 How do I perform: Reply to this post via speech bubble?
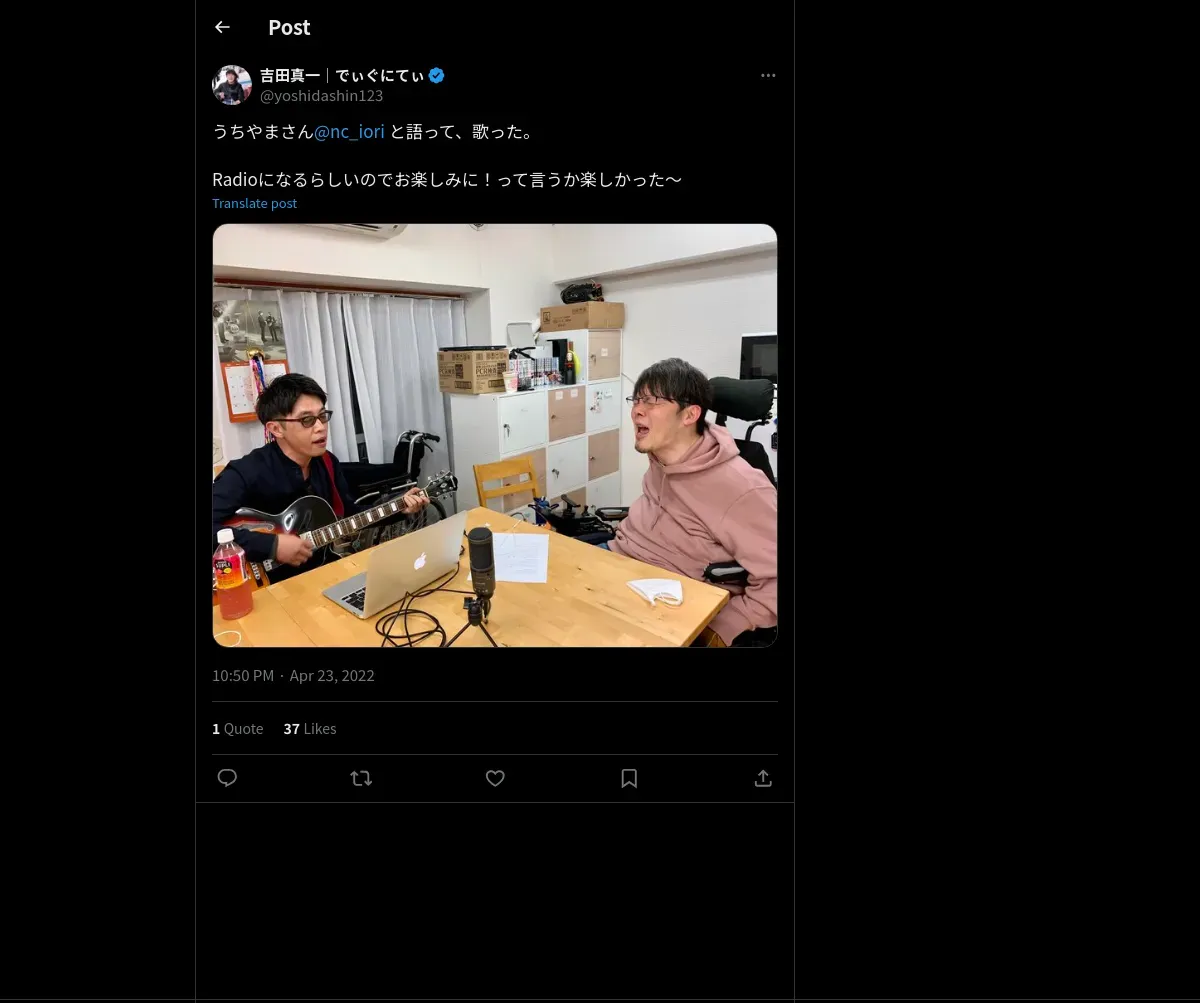[x=227, y=778]
